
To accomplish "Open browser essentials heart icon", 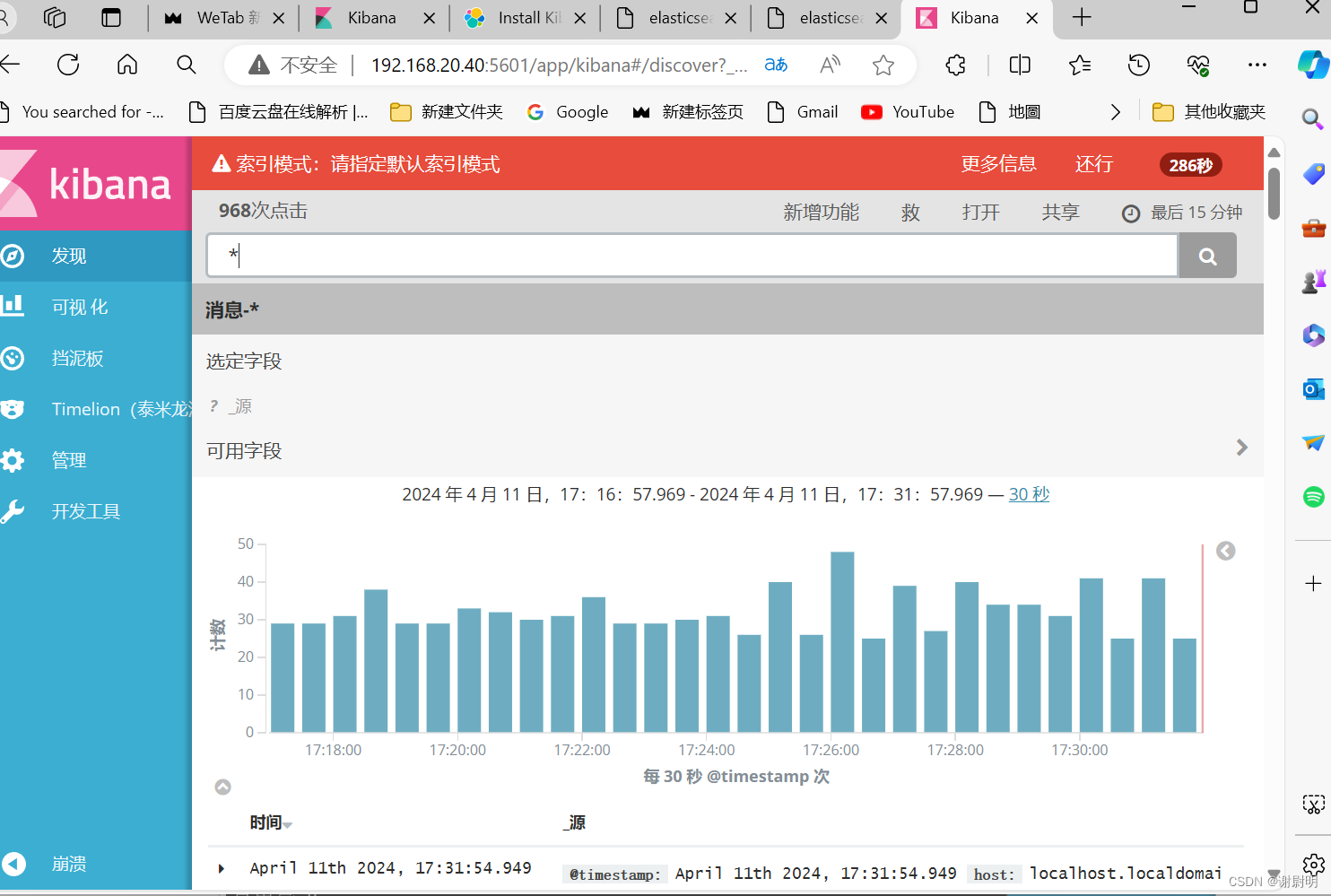I will coord(1198,65).
